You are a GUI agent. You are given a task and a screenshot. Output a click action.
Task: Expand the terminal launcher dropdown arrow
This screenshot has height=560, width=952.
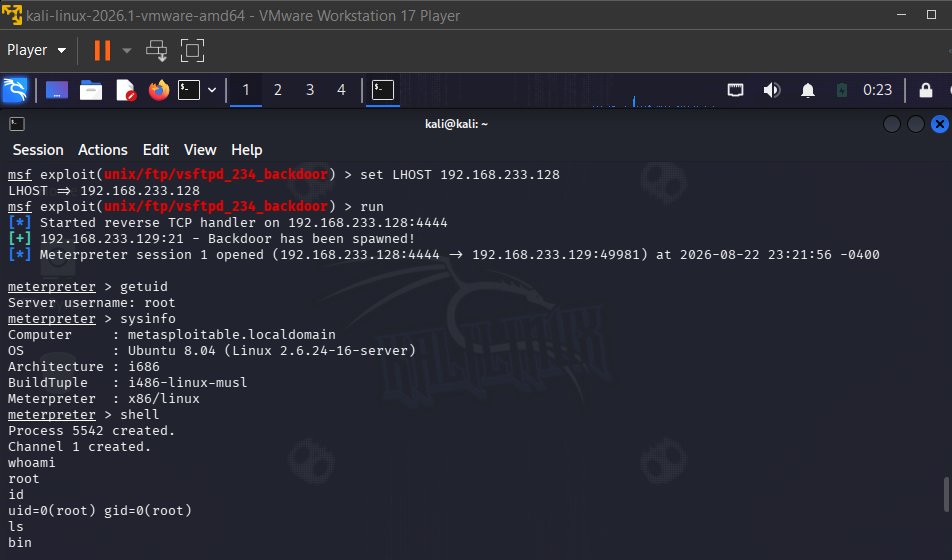coord(212,90)
